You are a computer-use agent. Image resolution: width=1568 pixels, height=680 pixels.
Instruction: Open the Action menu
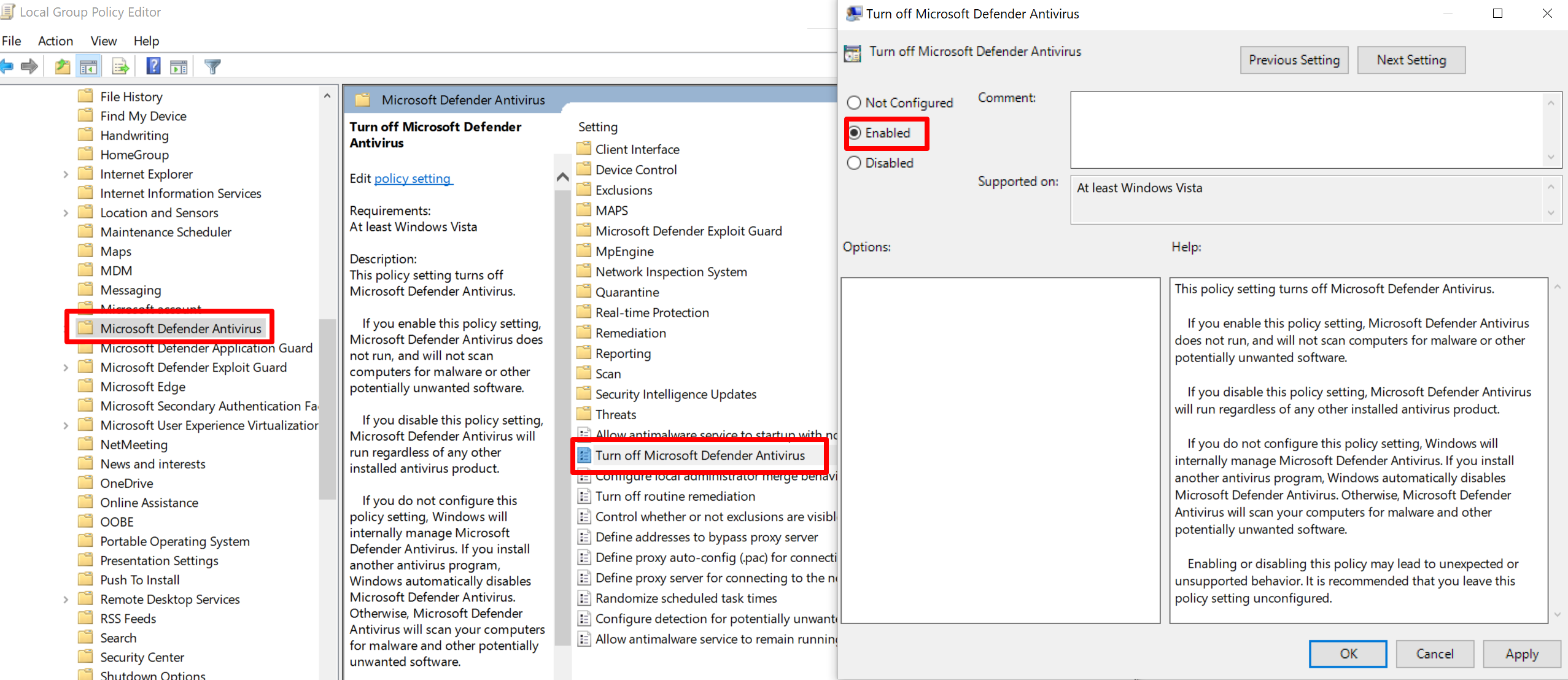pyautogui.click(x=55, y=41)
